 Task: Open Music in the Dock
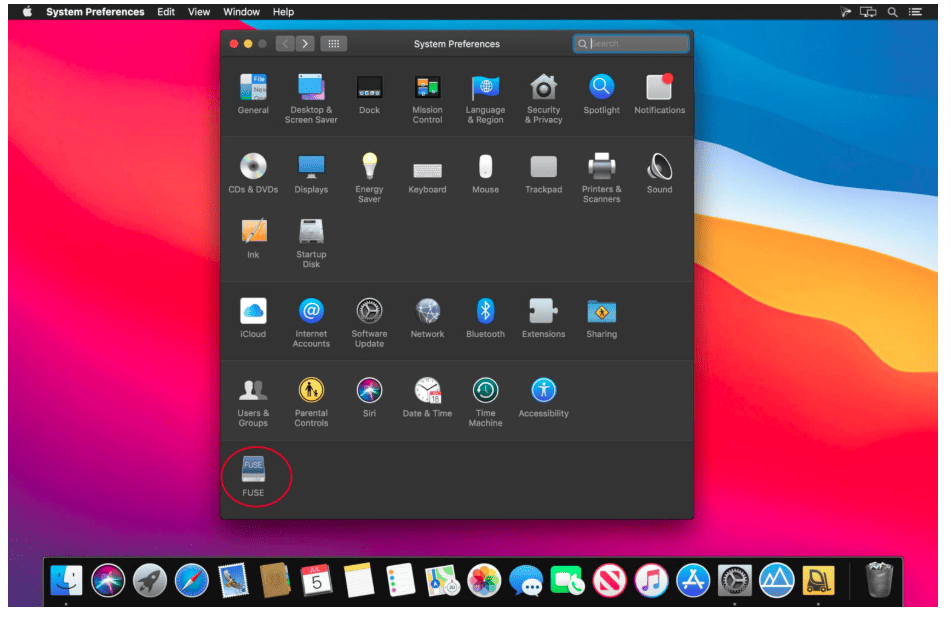(x=651, y=580)
